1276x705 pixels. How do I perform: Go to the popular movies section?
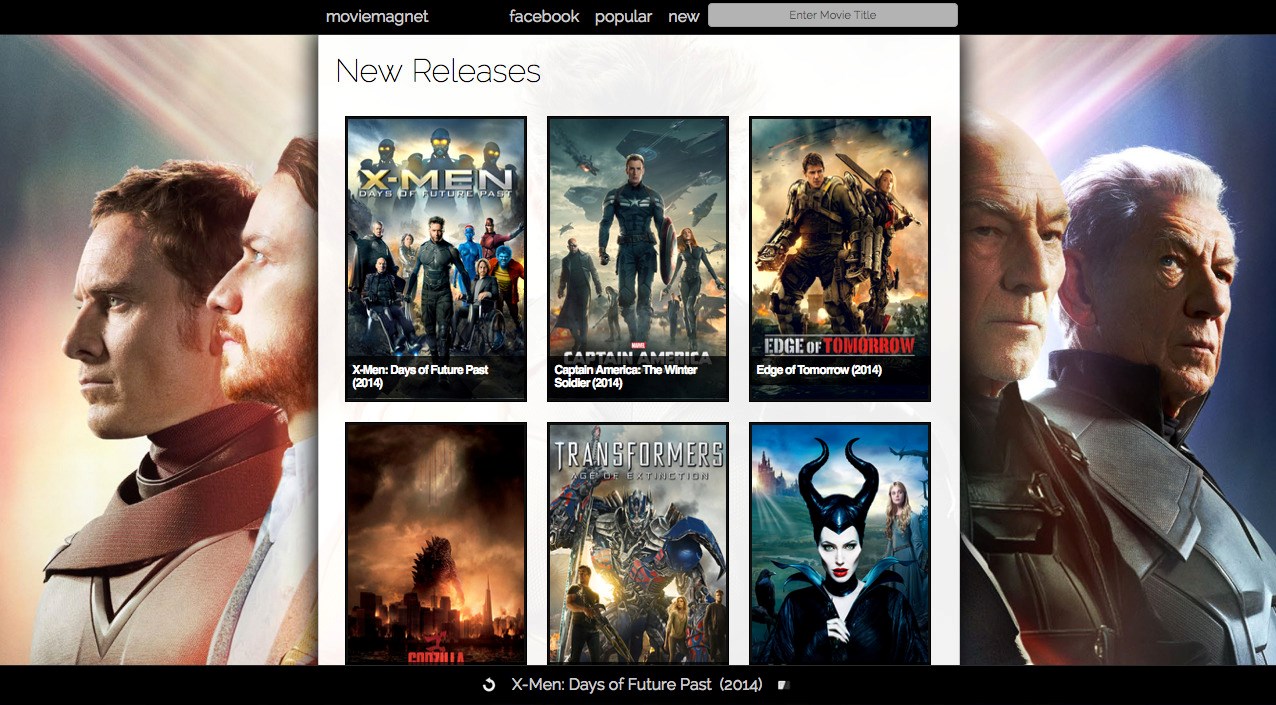623,16
